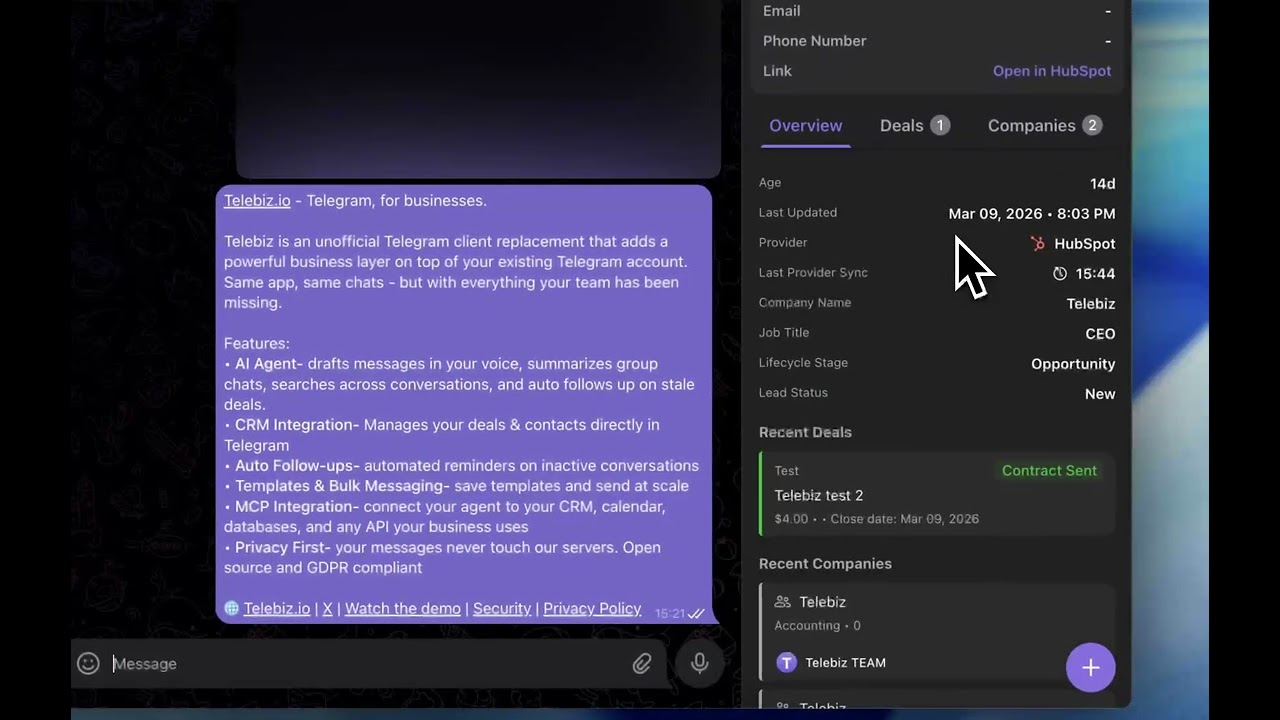Click the purple plus floating button

point(1090,667)
